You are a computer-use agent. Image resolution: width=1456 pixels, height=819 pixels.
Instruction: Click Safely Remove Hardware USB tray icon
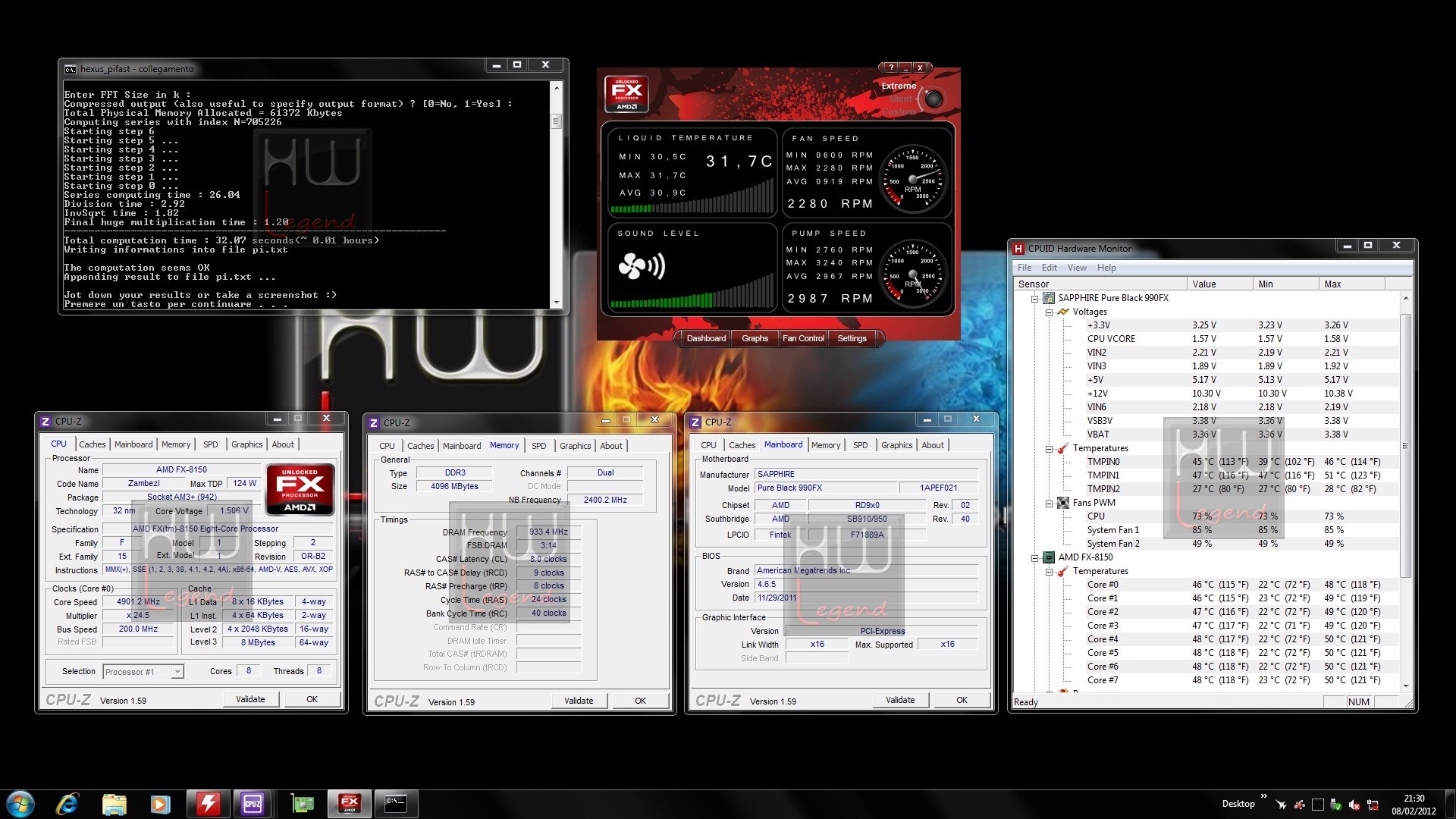pos(1336,805)
